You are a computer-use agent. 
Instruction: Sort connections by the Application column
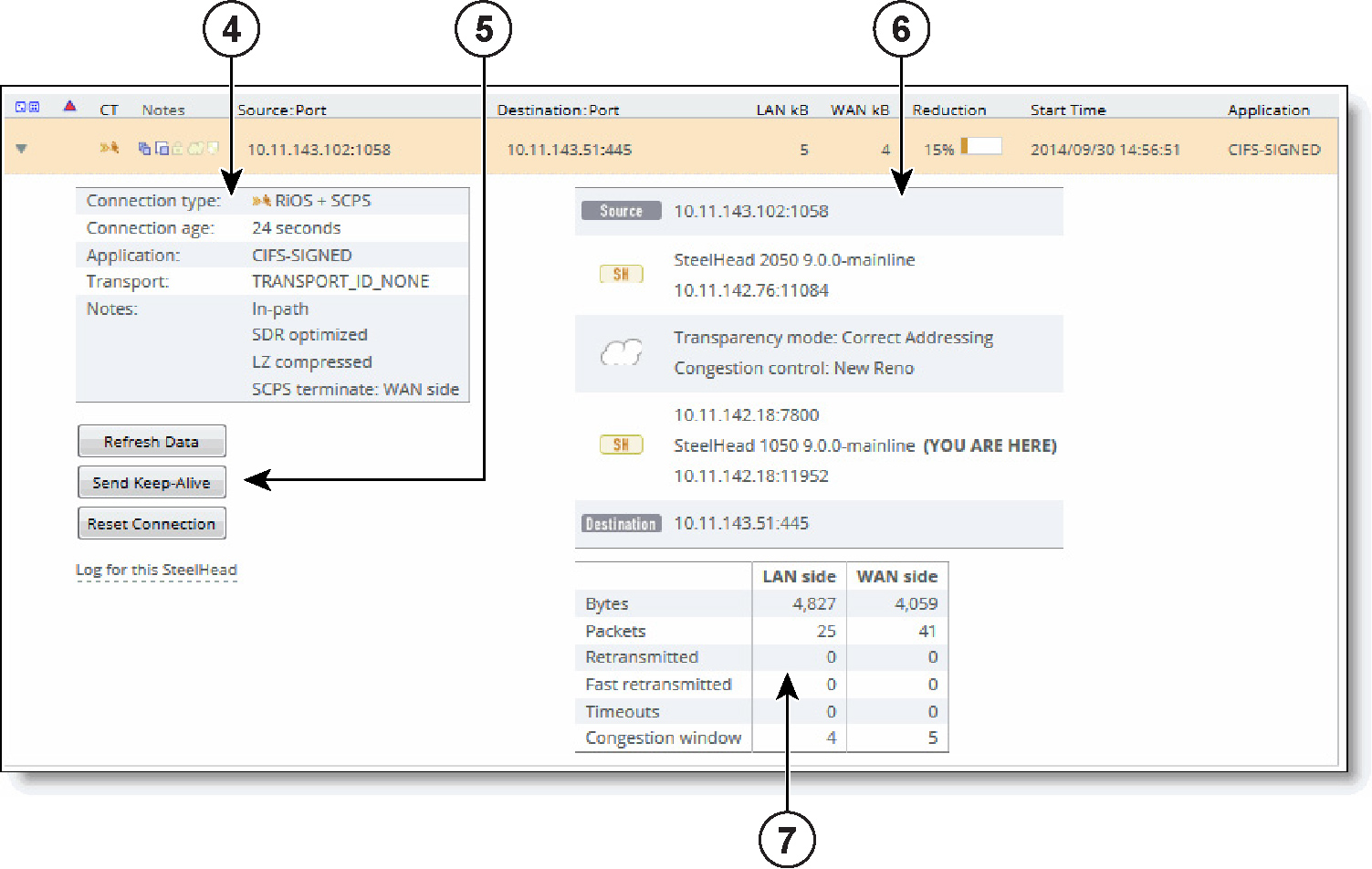pyautogui.click(x=1269, y=110)
